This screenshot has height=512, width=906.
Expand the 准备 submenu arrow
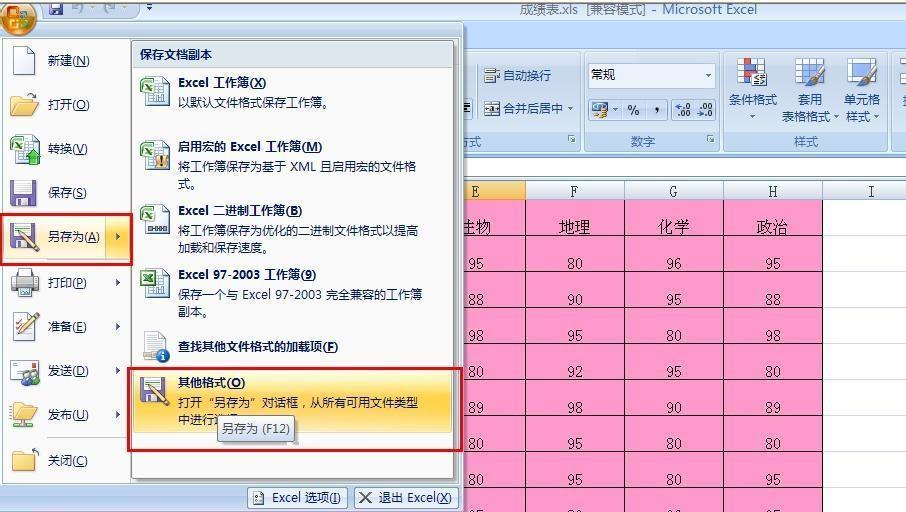(x=118, y=327)
